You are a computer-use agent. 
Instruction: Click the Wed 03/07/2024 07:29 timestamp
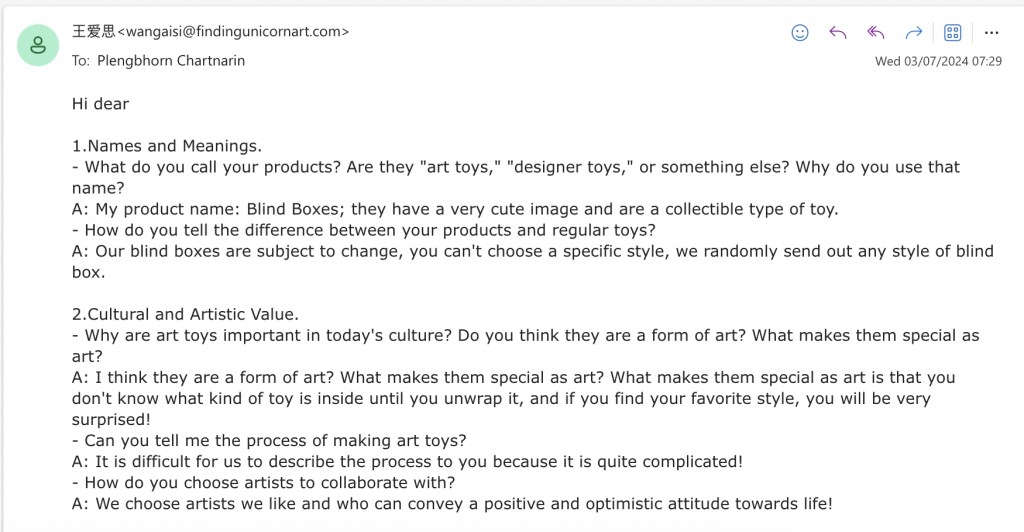tap(938, 61)
